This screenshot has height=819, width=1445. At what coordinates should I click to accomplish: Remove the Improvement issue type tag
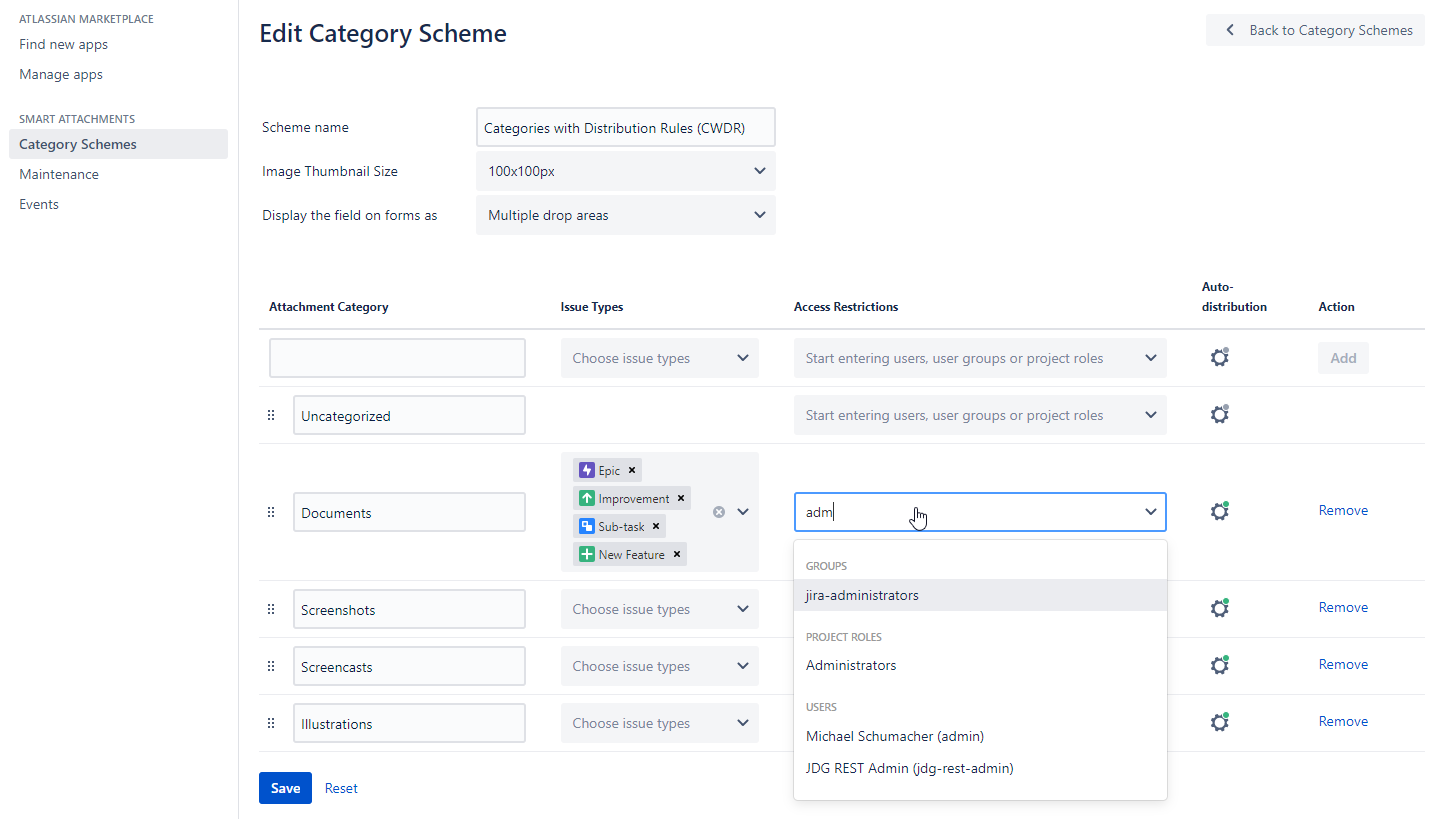[x=681, y=498]
